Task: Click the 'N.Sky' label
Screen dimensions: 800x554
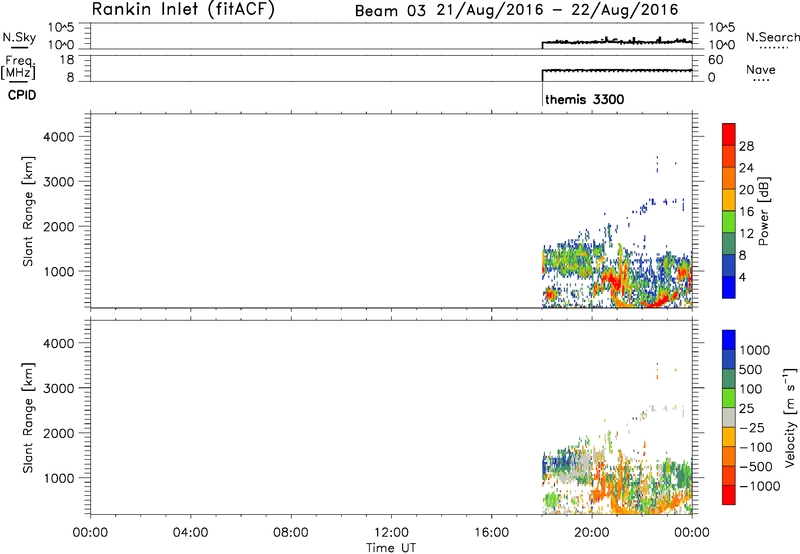Action: coord(19,37)
